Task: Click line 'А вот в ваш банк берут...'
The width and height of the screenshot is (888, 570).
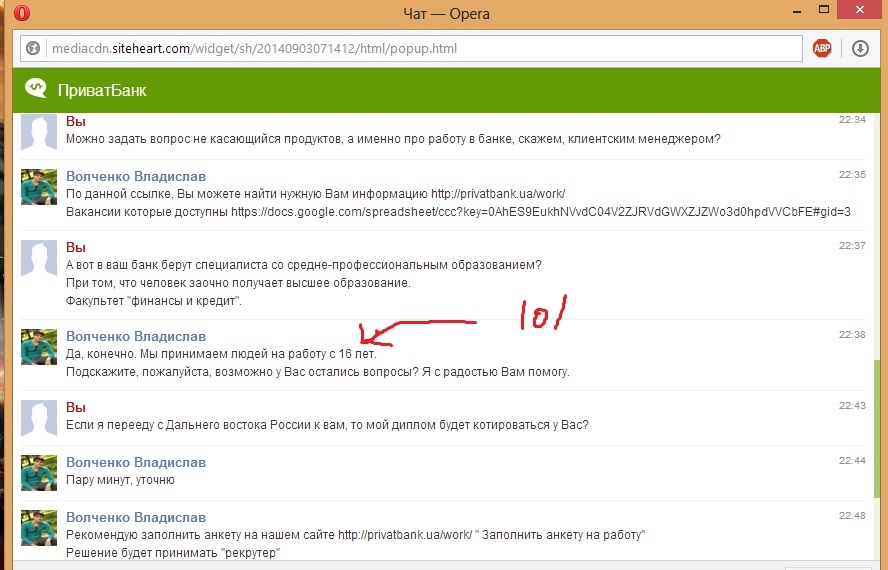Action: pos(304,265)
